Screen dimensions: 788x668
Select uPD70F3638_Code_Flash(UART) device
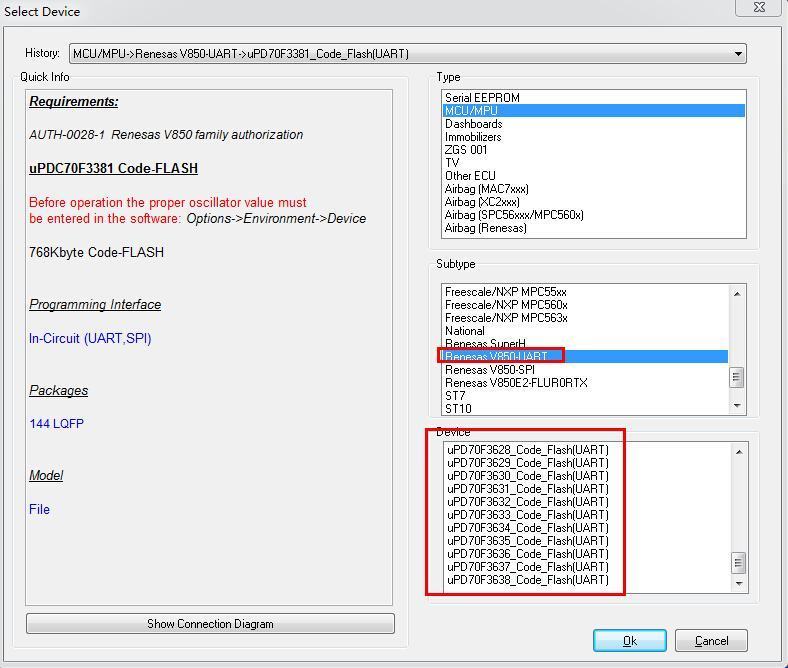(587, 580)
